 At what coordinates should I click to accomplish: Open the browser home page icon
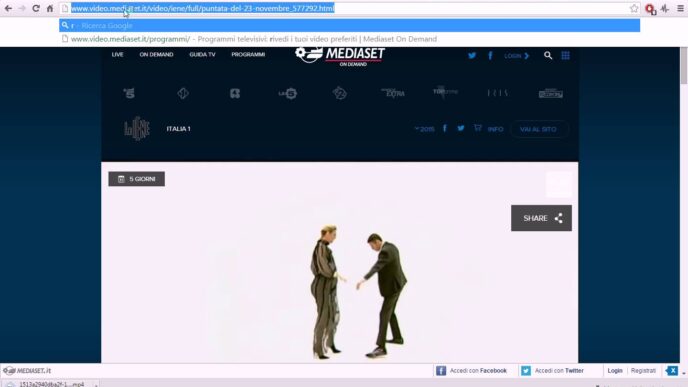click(50, 8)
